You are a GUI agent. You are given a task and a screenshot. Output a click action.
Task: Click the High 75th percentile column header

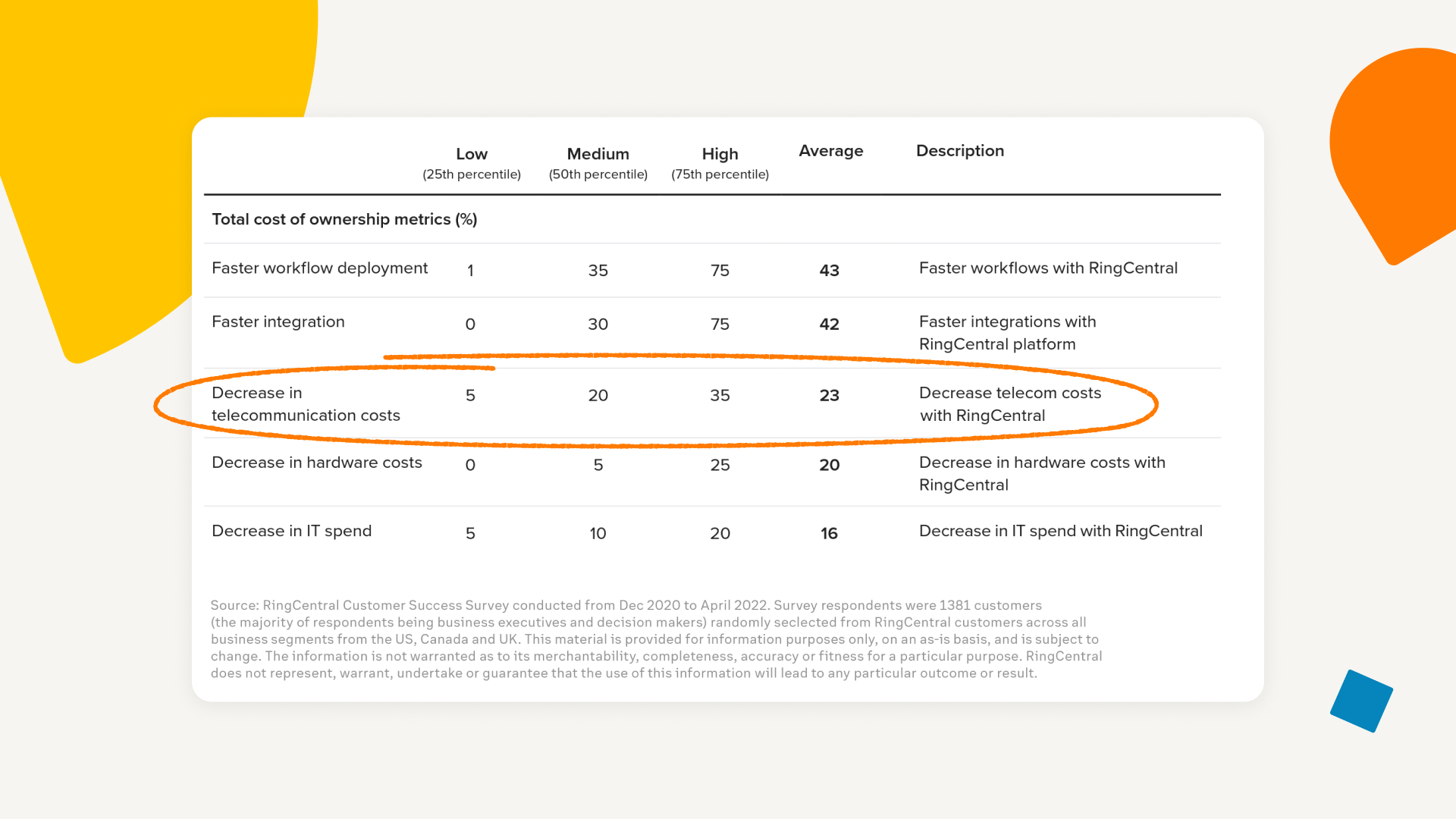720,163
